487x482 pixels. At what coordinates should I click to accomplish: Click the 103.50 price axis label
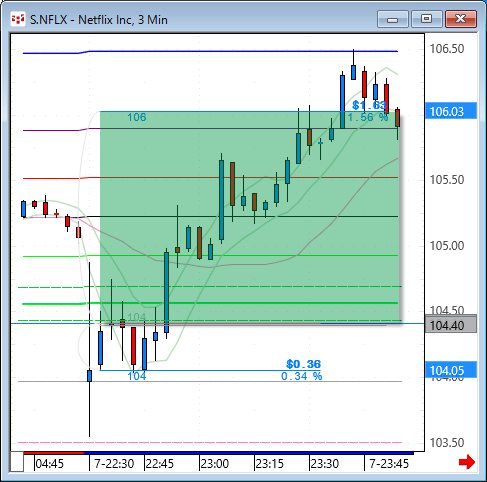(x=447, y=443)
